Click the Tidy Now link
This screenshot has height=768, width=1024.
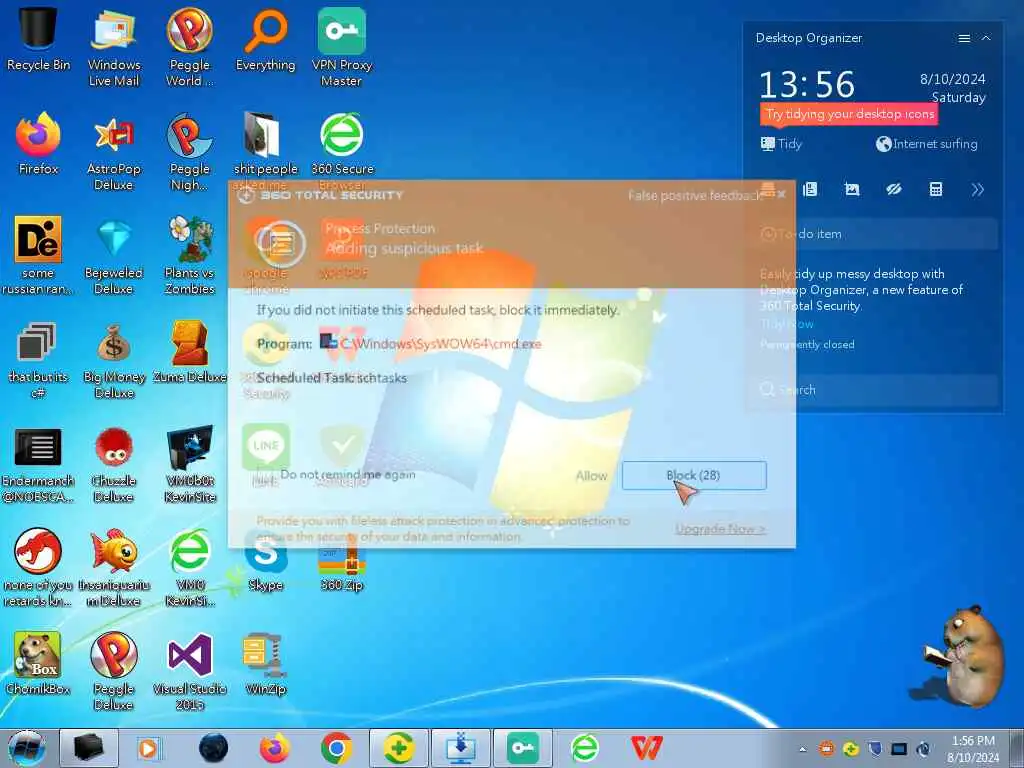click(787, 324)
